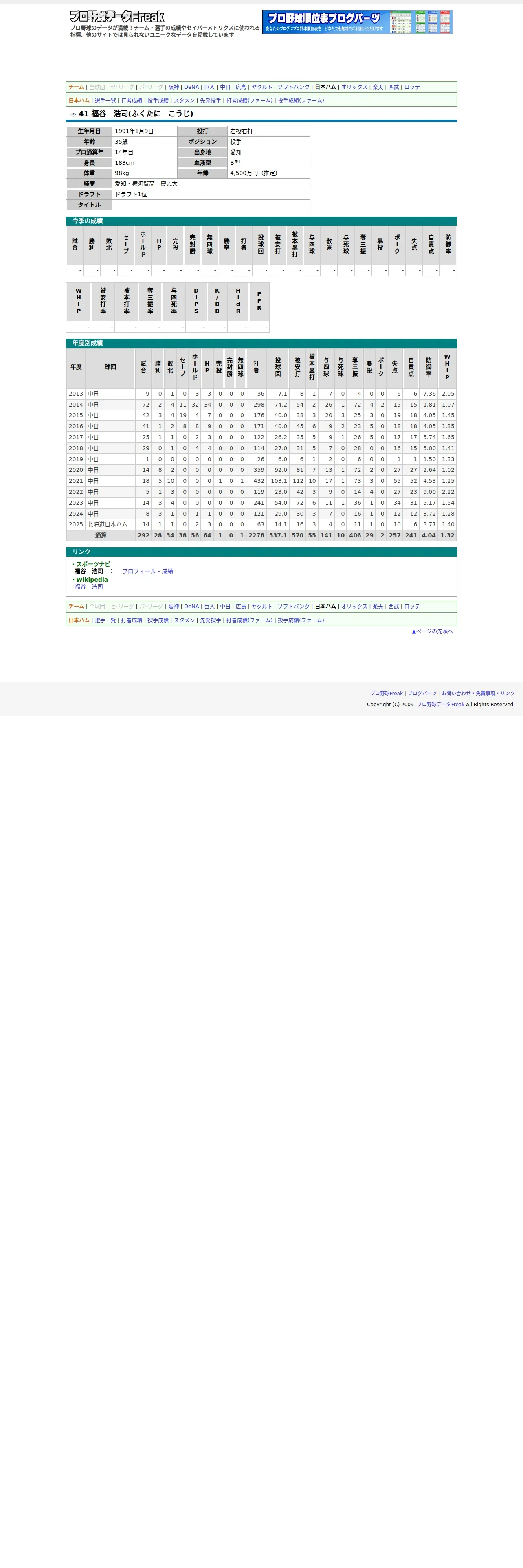Click プロ野球データFreak in the copyright line
523x1568 pixels.
441,704
